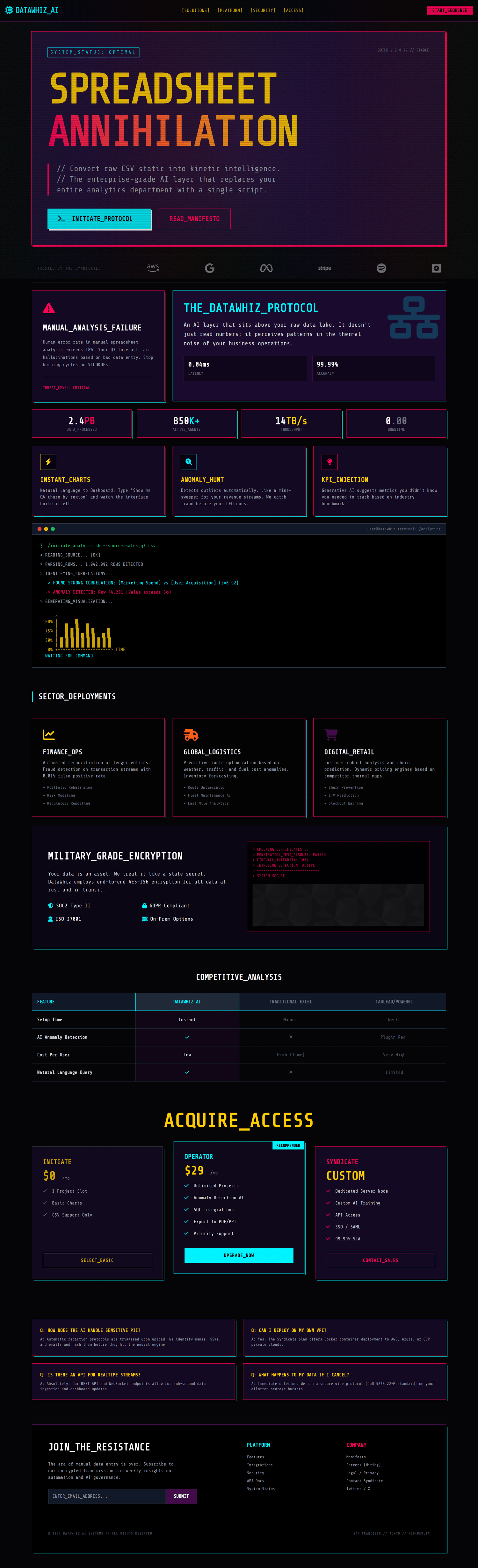
Task: Click the shield icon beside SOC2 Type II
Action: pyautogui.click(x=51, y=906)
